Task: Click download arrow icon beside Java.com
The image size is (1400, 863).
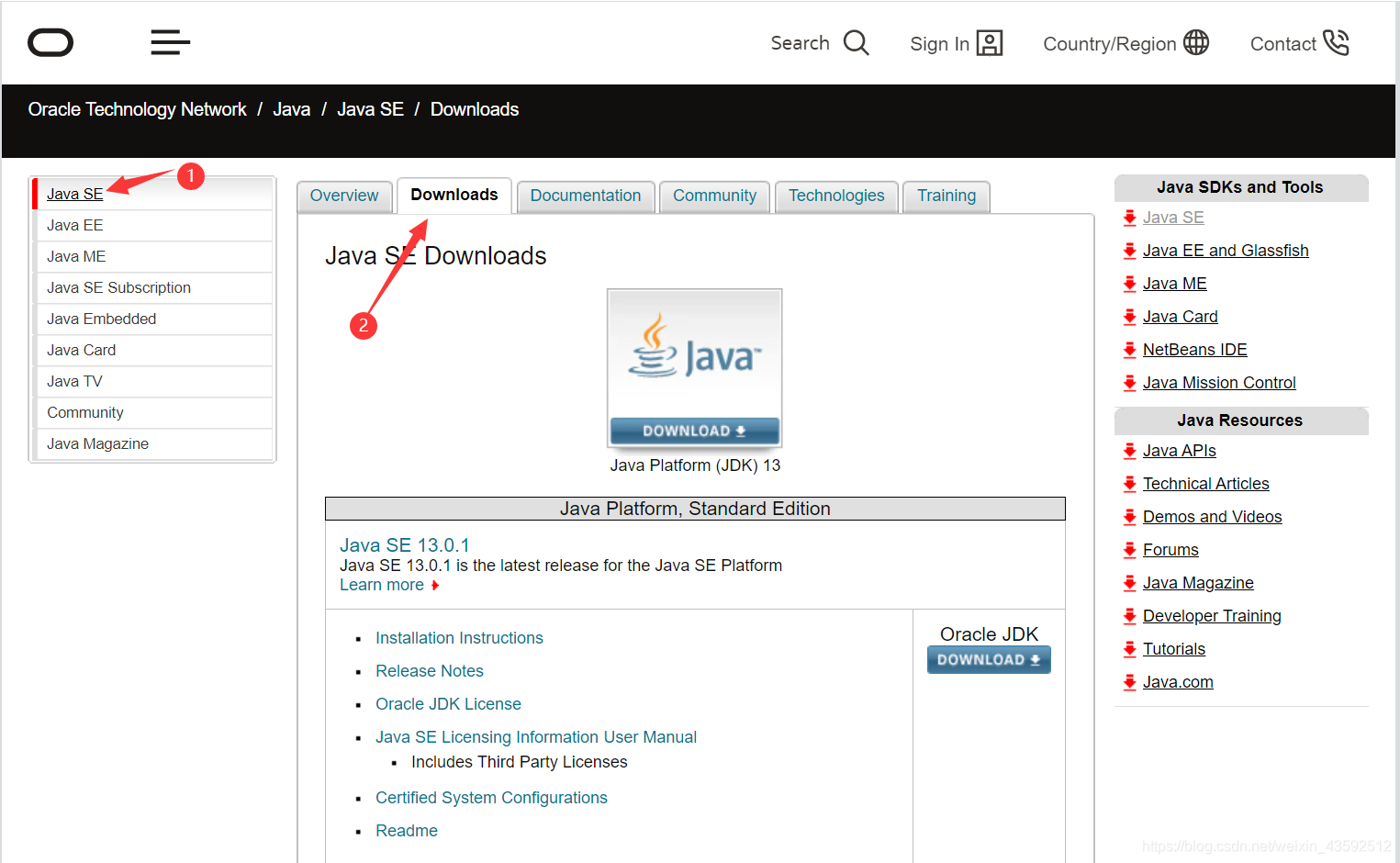Action: click(x=1129, y=682)
